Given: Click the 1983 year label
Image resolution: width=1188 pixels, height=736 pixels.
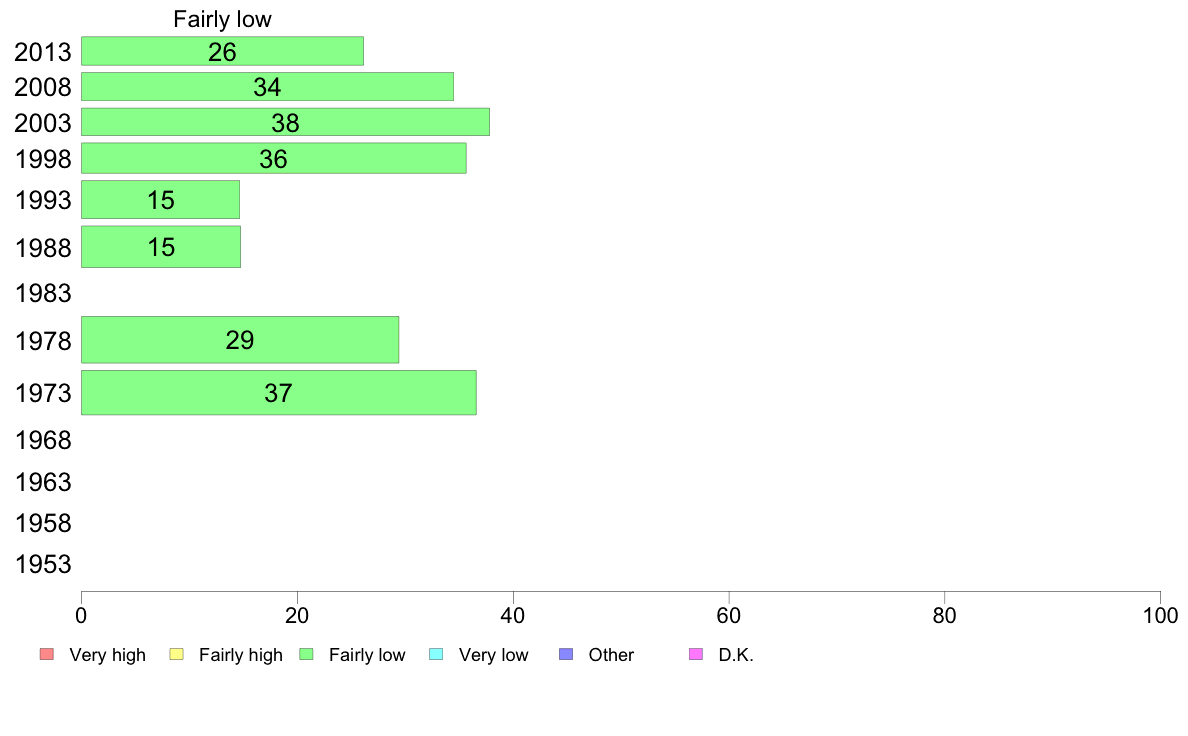Looking at the screenshot, I should [43, 293].
